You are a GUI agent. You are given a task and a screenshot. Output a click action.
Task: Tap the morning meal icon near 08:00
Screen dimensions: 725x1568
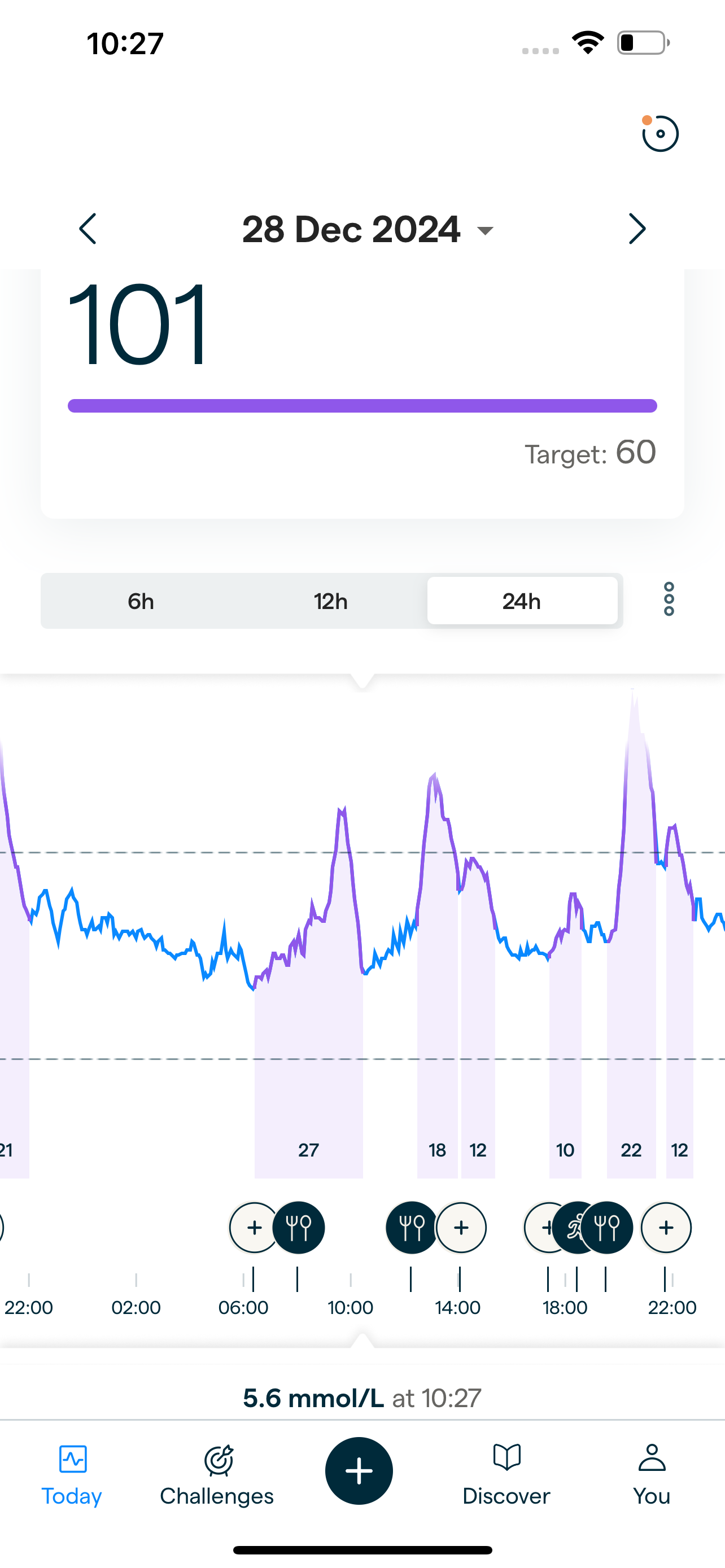[298, 1228]
